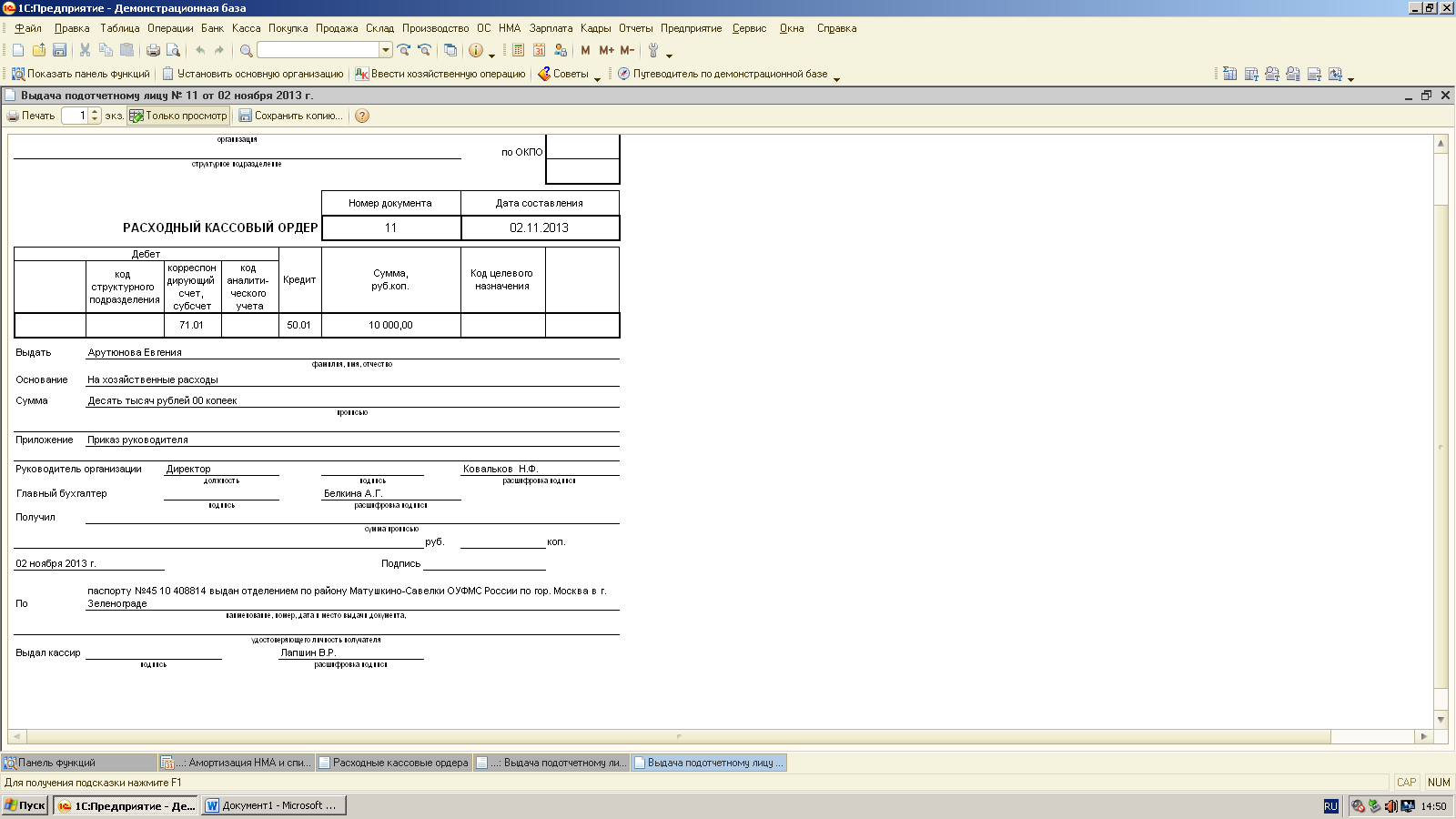
Task: Toggle the NUM indicator in status bar
Action: (1439, 783)
